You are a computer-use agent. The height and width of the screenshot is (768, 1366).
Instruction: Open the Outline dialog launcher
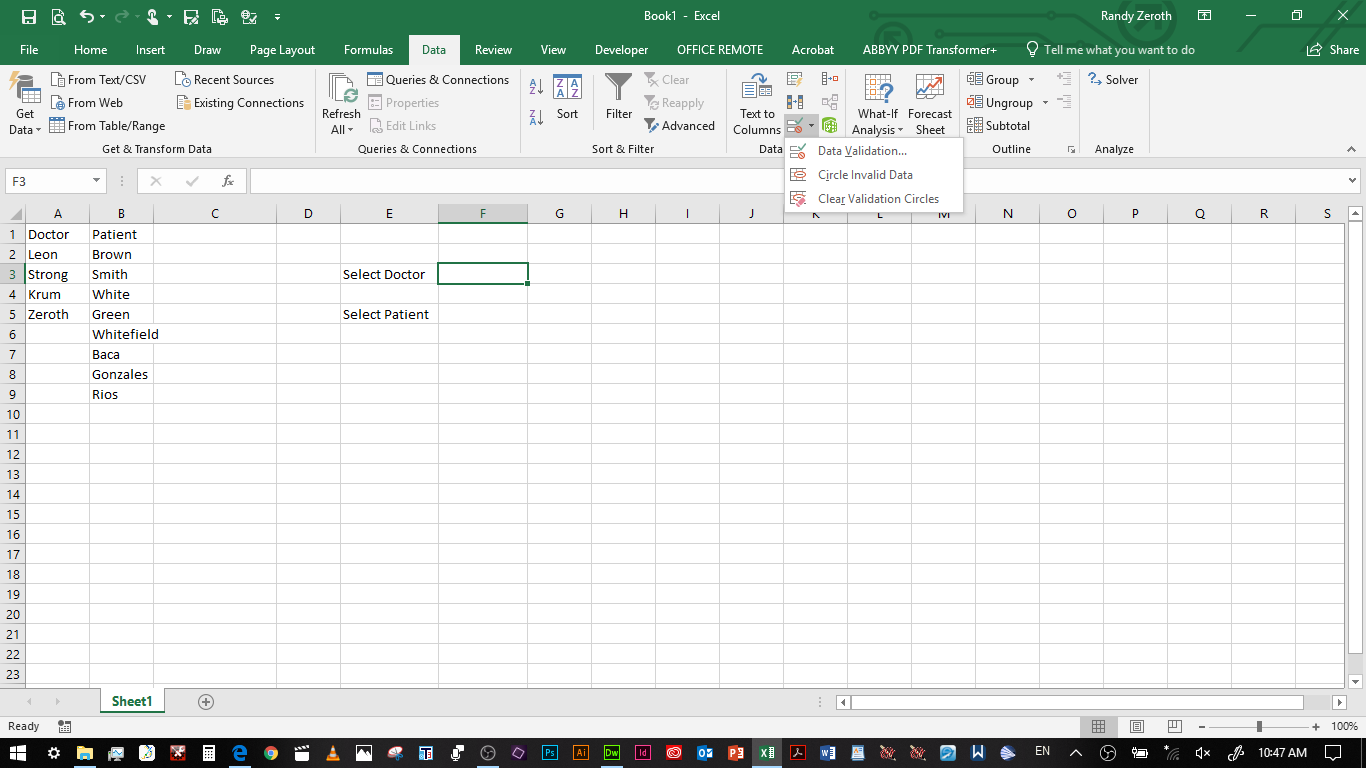point(1071,149)
